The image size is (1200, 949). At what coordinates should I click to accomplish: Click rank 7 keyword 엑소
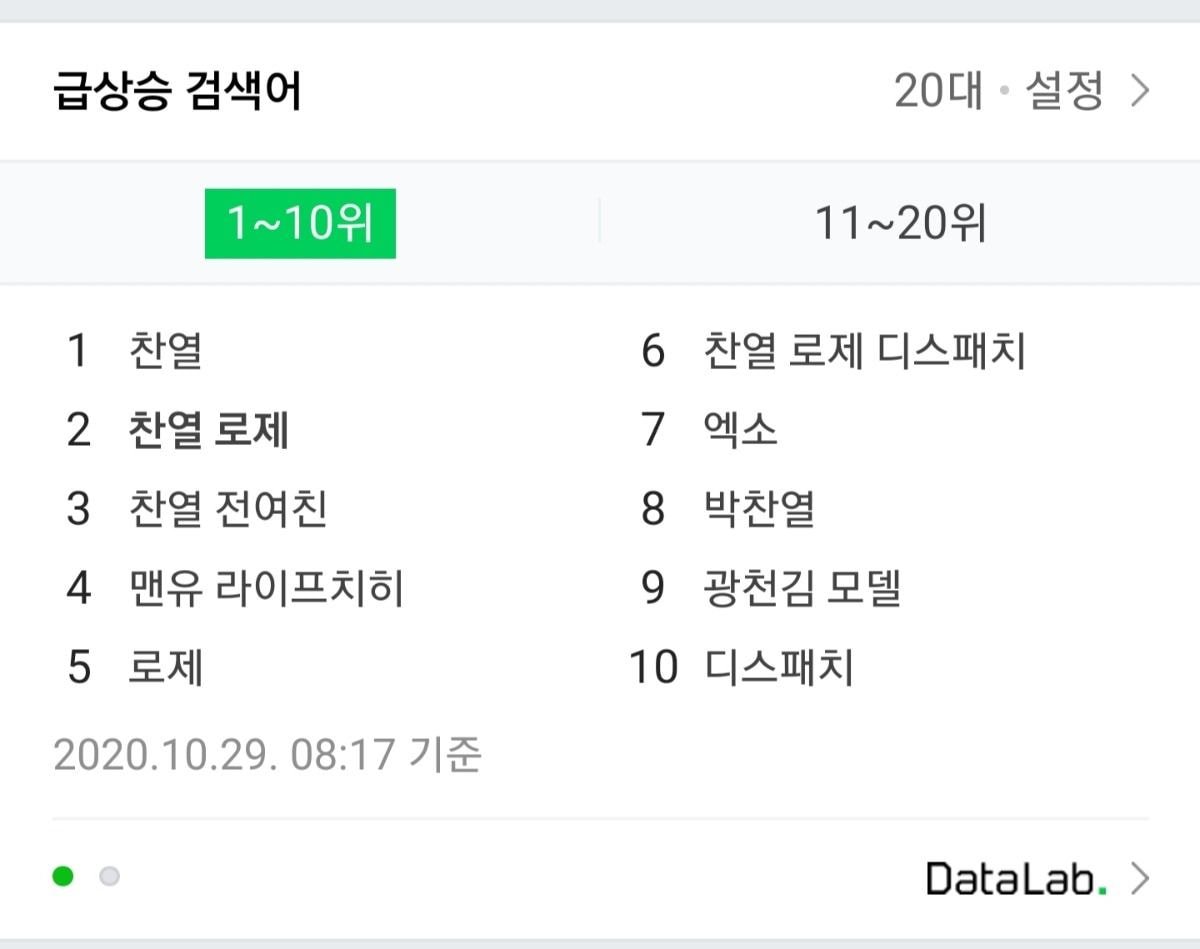click(x=741, y=430)
